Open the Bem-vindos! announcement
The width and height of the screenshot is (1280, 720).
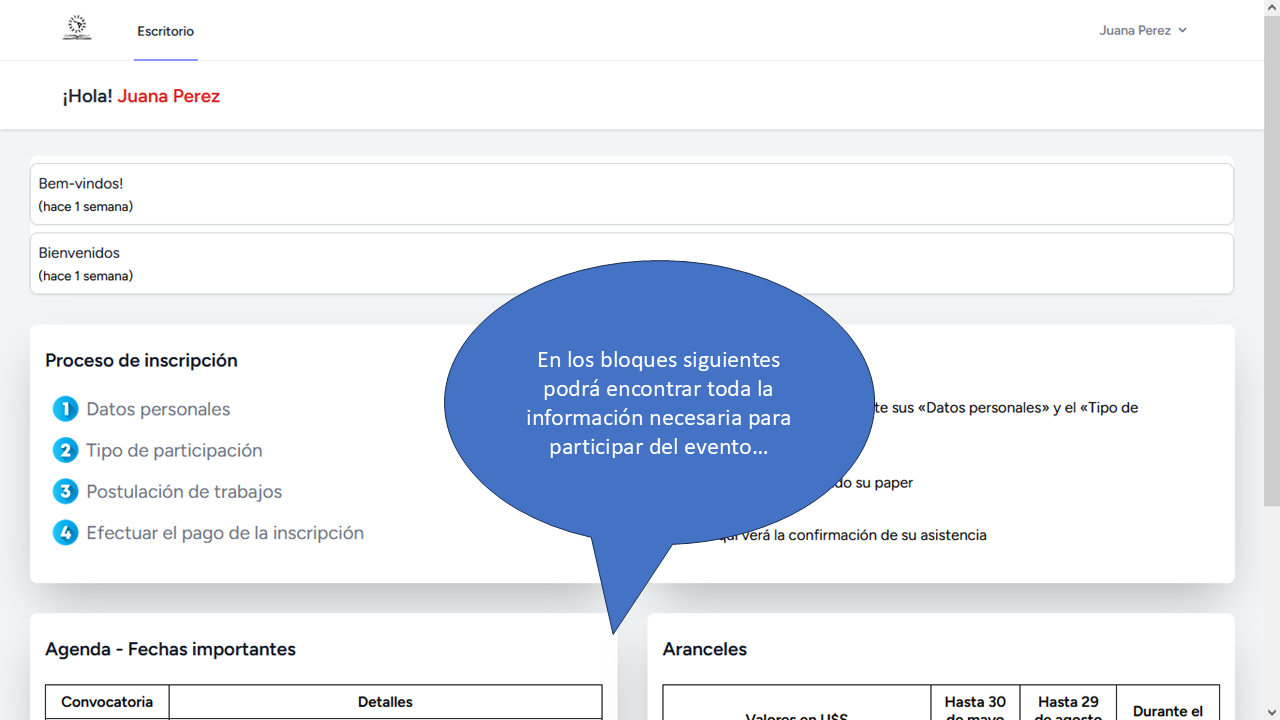click(81, 184)
